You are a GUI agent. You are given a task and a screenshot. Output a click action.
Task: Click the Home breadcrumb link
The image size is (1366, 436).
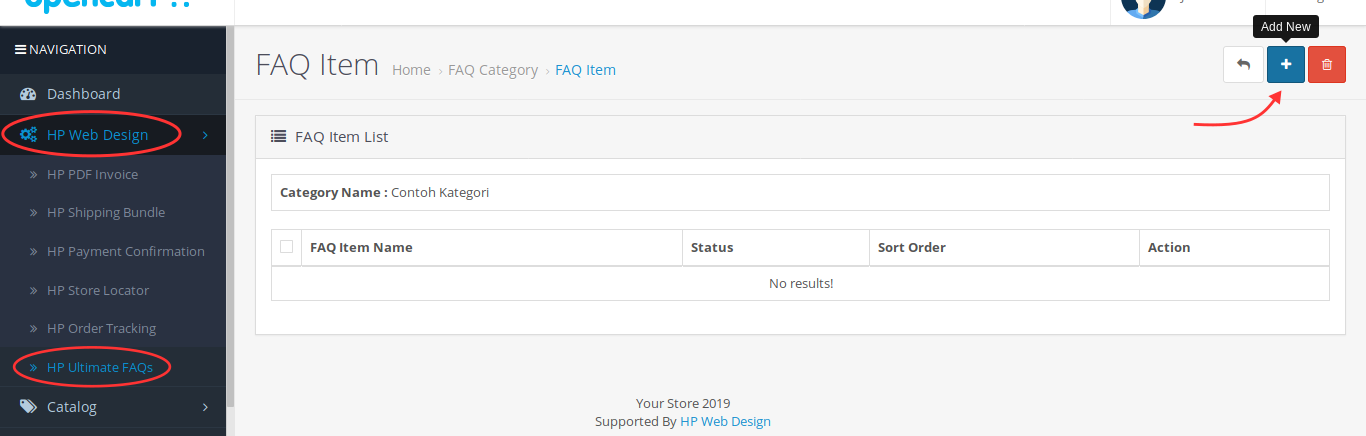point(411,70)
